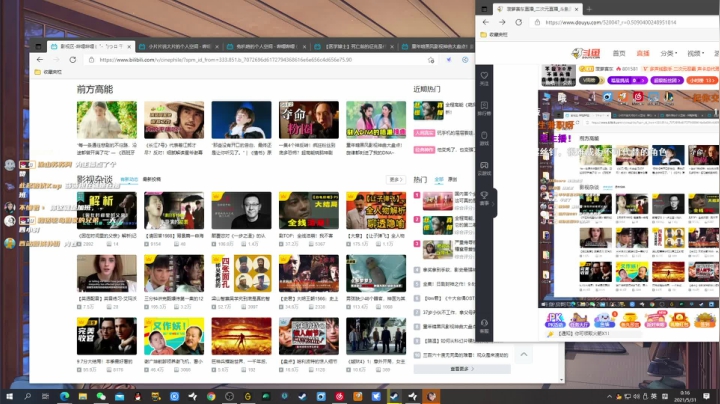This screenshot has width=720, height=404.
Task: Open notification center in system tray
Action: pos(707,396)
